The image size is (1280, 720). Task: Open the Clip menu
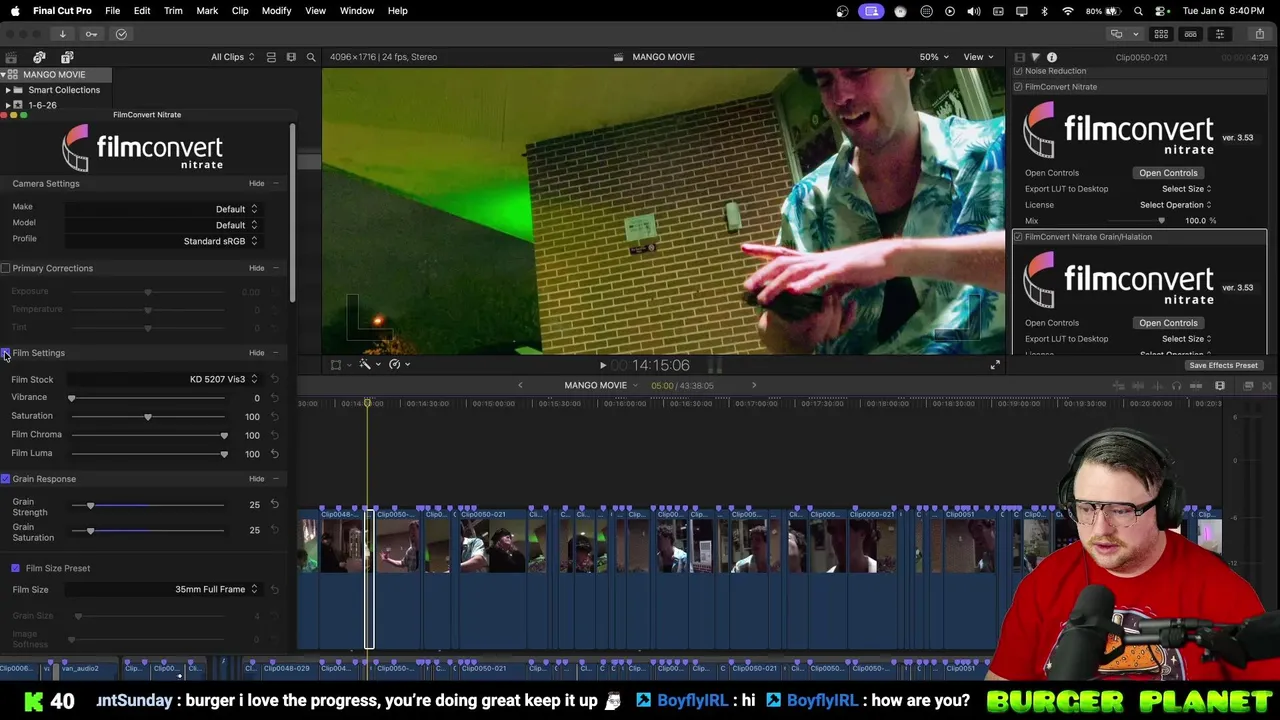[x=240, y=11]
